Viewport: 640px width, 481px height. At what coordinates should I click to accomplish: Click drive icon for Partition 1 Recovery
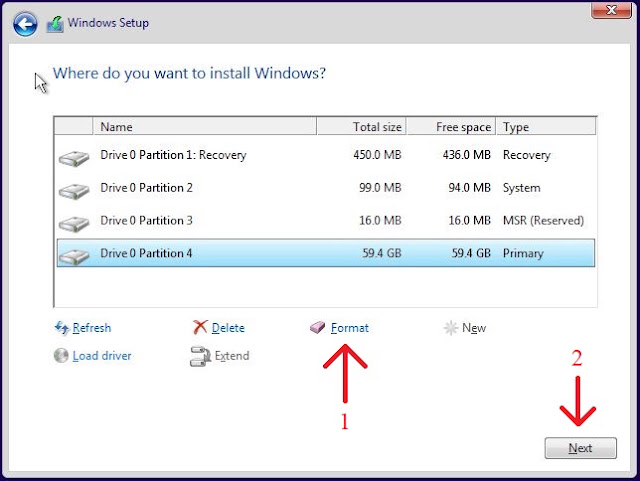[74, 158]
